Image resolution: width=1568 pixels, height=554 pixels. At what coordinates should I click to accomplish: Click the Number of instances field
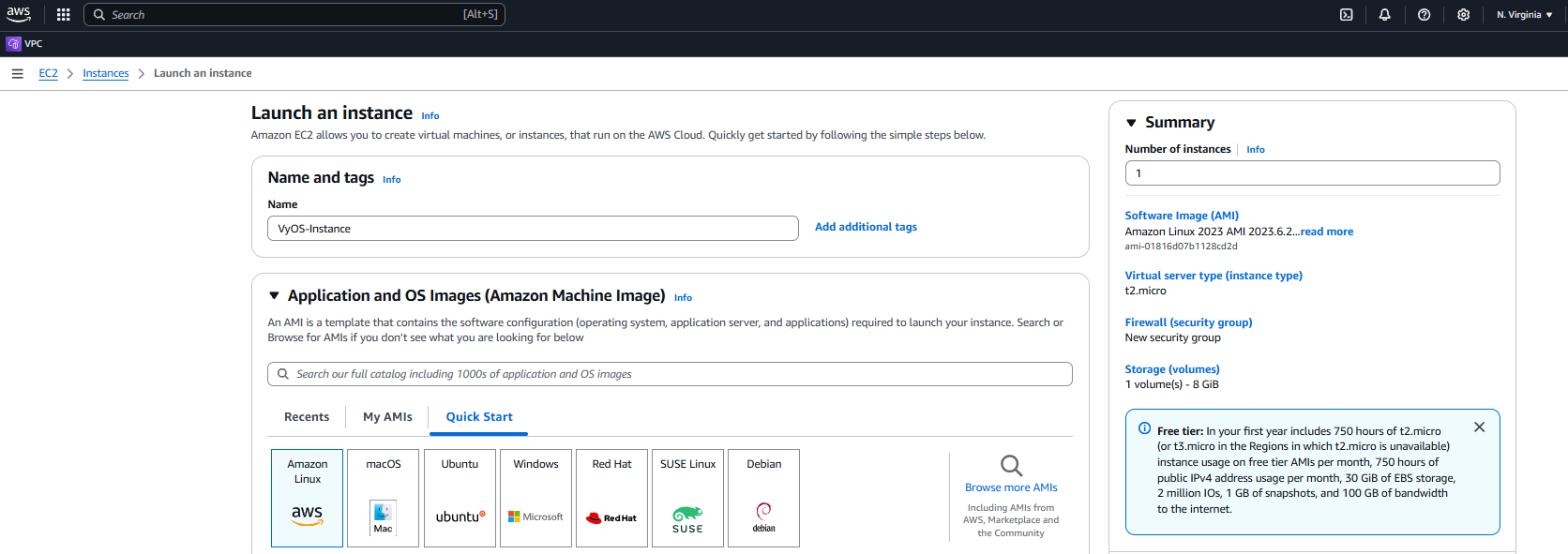tap(1311, 173)
